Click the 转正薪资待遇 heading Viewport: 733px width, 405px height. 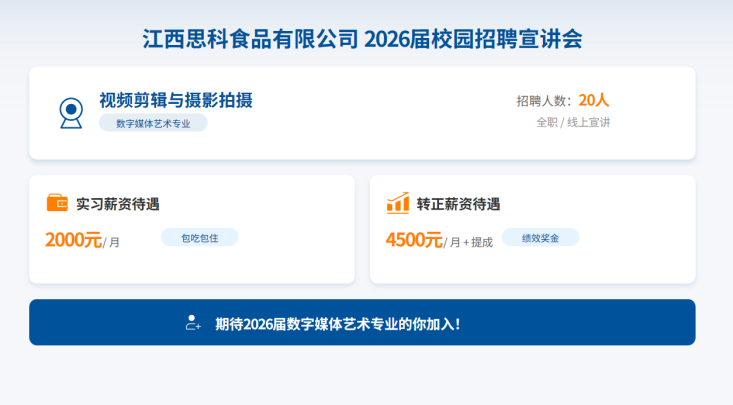[x=458, y=204]
